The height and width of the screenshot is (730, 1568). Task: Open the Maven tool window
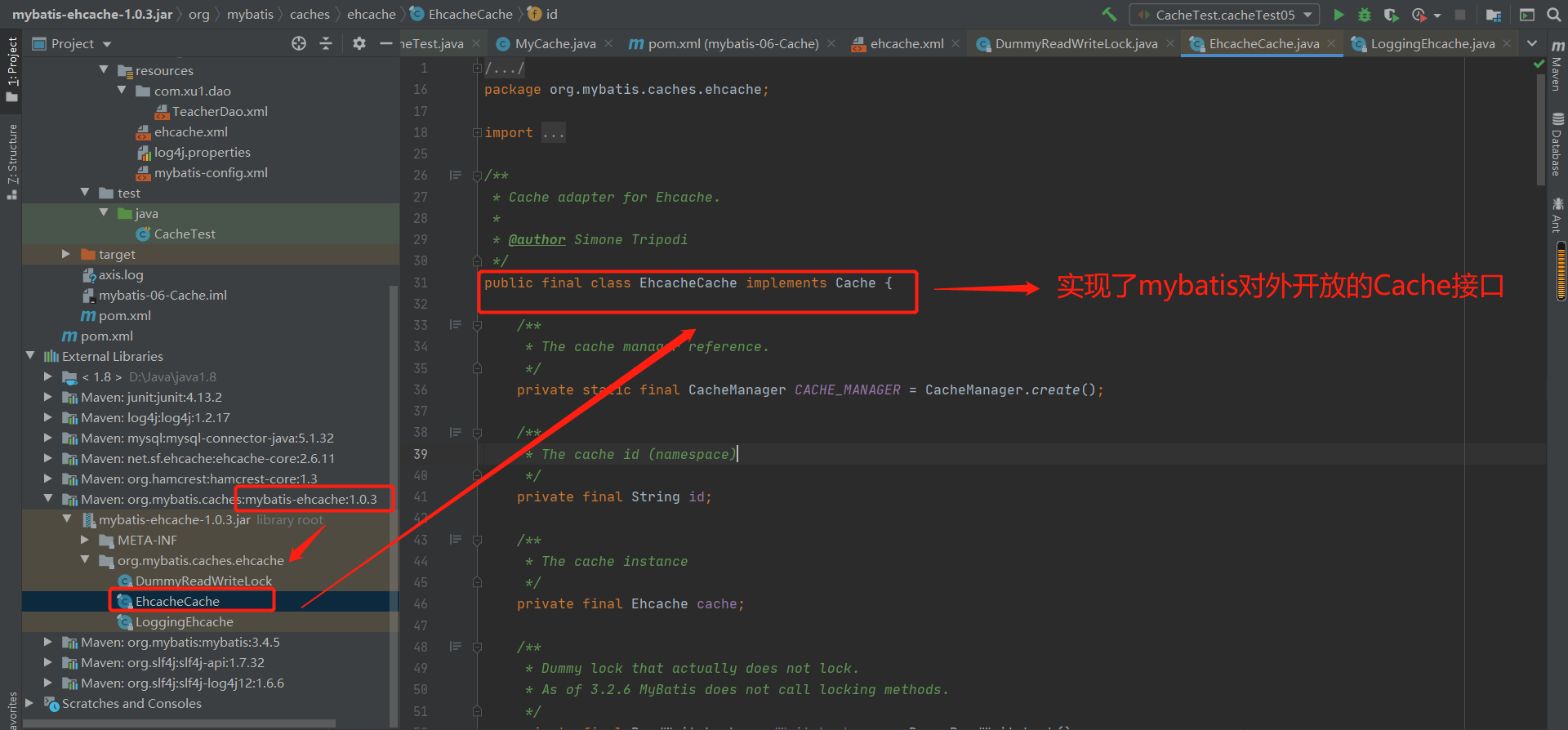click(x=1557, y=65)
